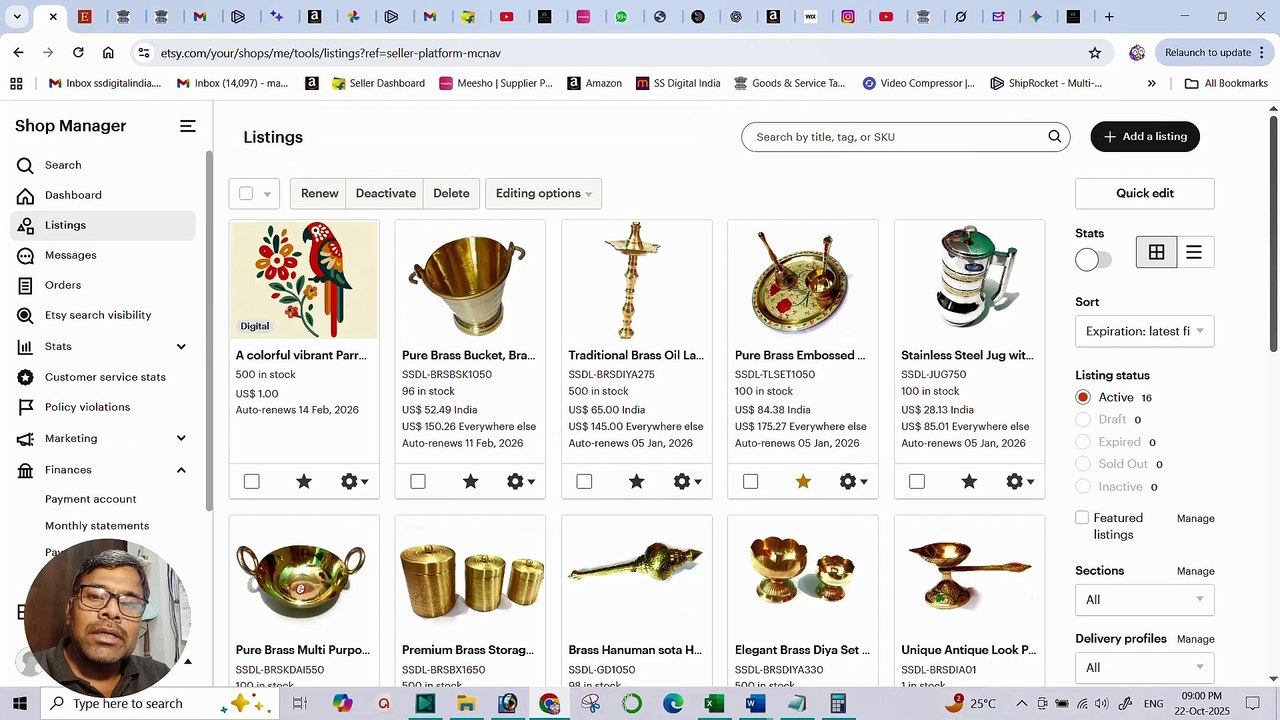Tick the select-all listings checkbox
Image resolution: width=1280 pixels, height=720 pixels.
coord(246,193)
